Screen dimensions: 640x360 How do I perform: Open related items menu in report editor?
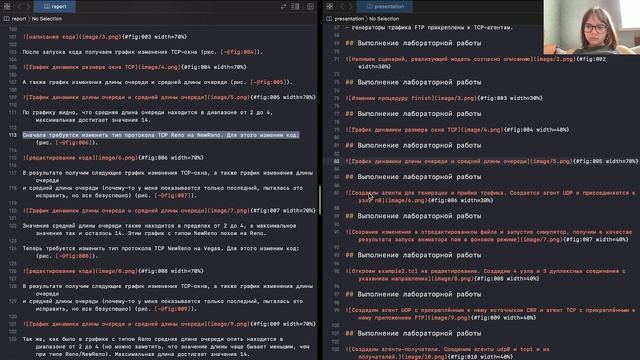[x=7, y=7]
